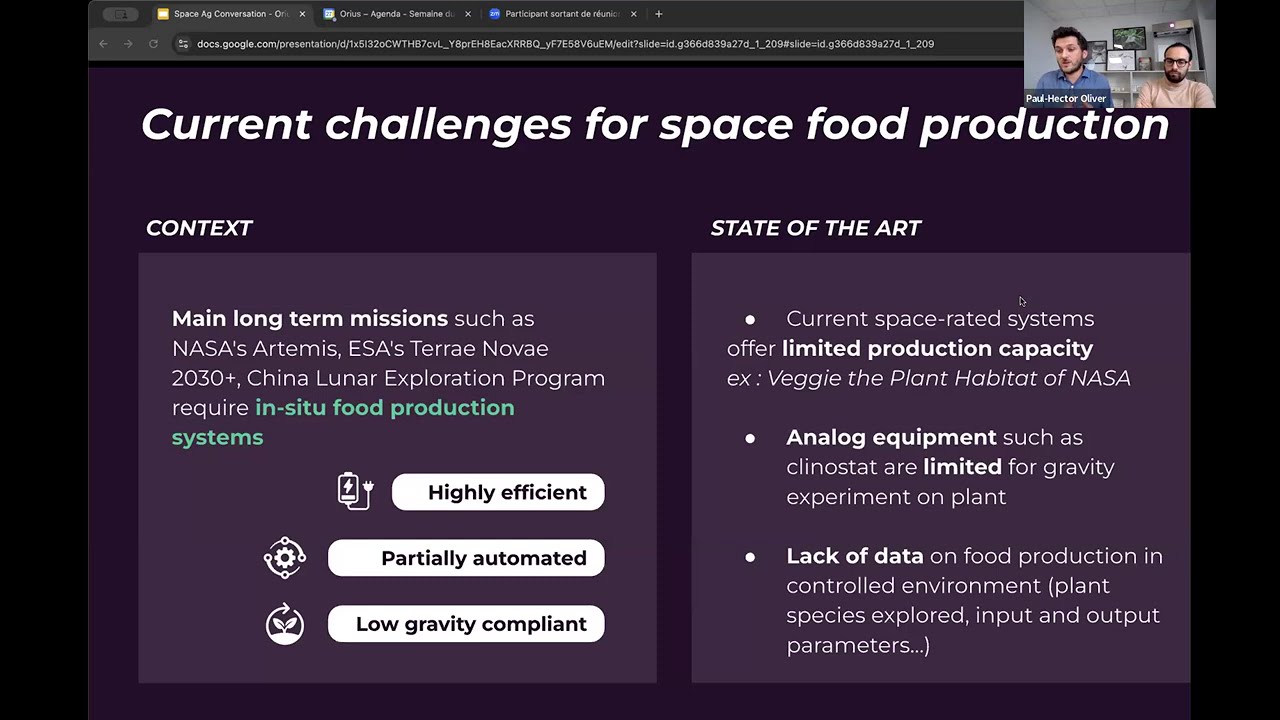Click the green in-situ food production systems text
The image size is (1280, 720).
(x=343, y=422)
